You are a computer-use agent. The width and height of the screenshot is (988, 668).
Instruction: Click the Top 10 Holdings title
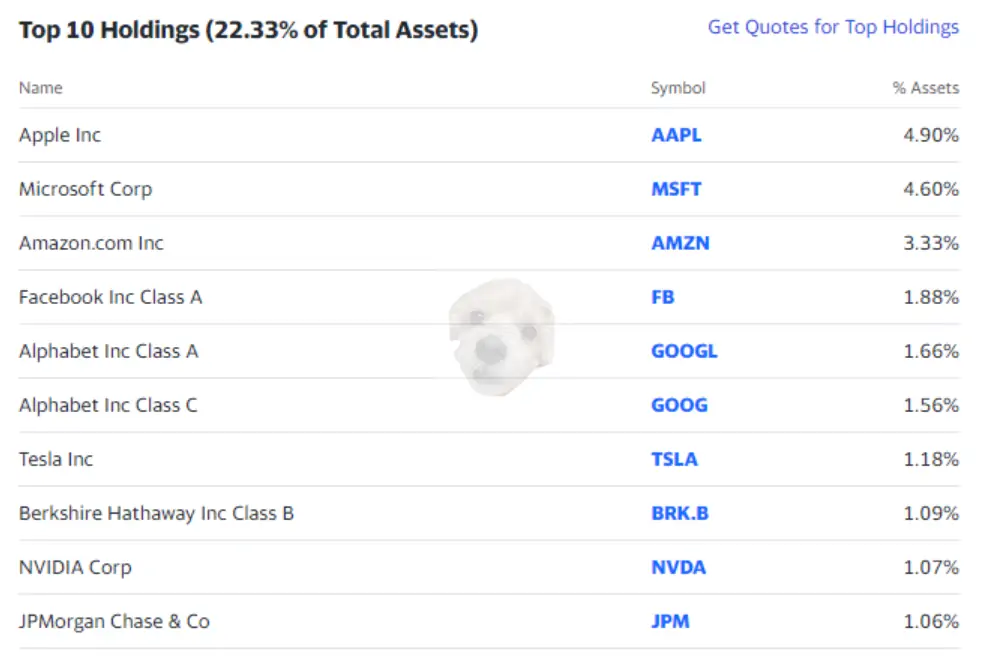tap(248, 29)
